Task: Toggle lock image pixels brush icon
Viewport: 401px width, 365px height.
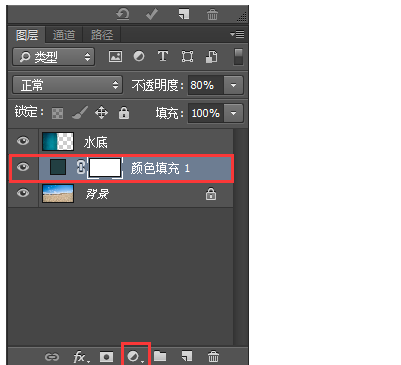Action: 80,113
